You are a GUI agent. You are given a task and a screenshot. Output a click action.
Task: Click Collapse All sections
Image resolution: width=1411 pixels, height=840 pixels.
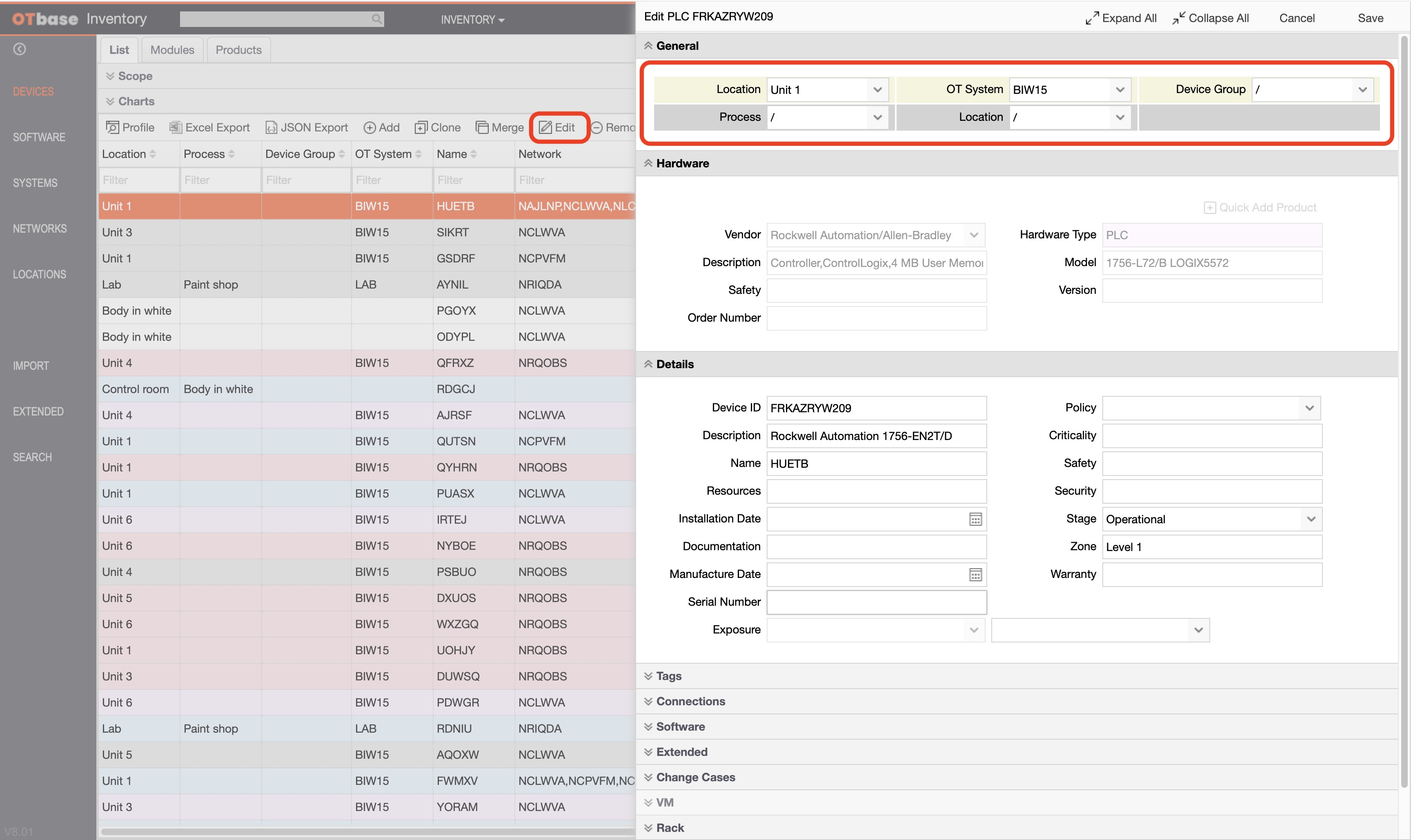tap(1211, 18)
